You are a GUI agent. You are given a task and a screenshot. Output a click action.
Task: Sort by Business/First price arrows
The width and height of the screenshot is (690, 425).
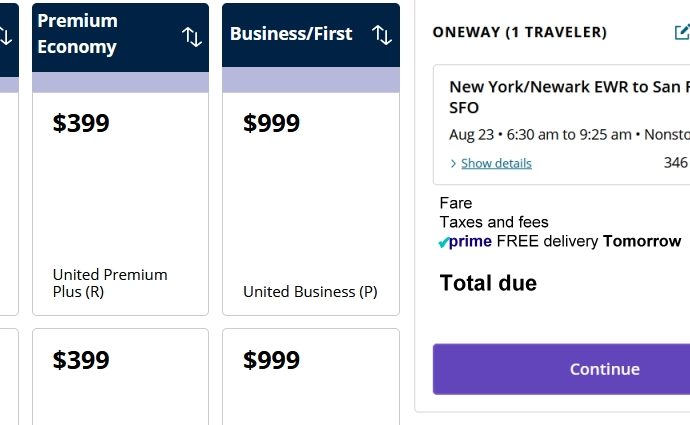coord(382,35)
